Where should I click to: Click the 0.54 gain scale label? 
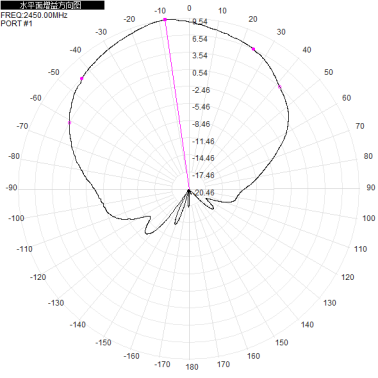coord(200,73)
